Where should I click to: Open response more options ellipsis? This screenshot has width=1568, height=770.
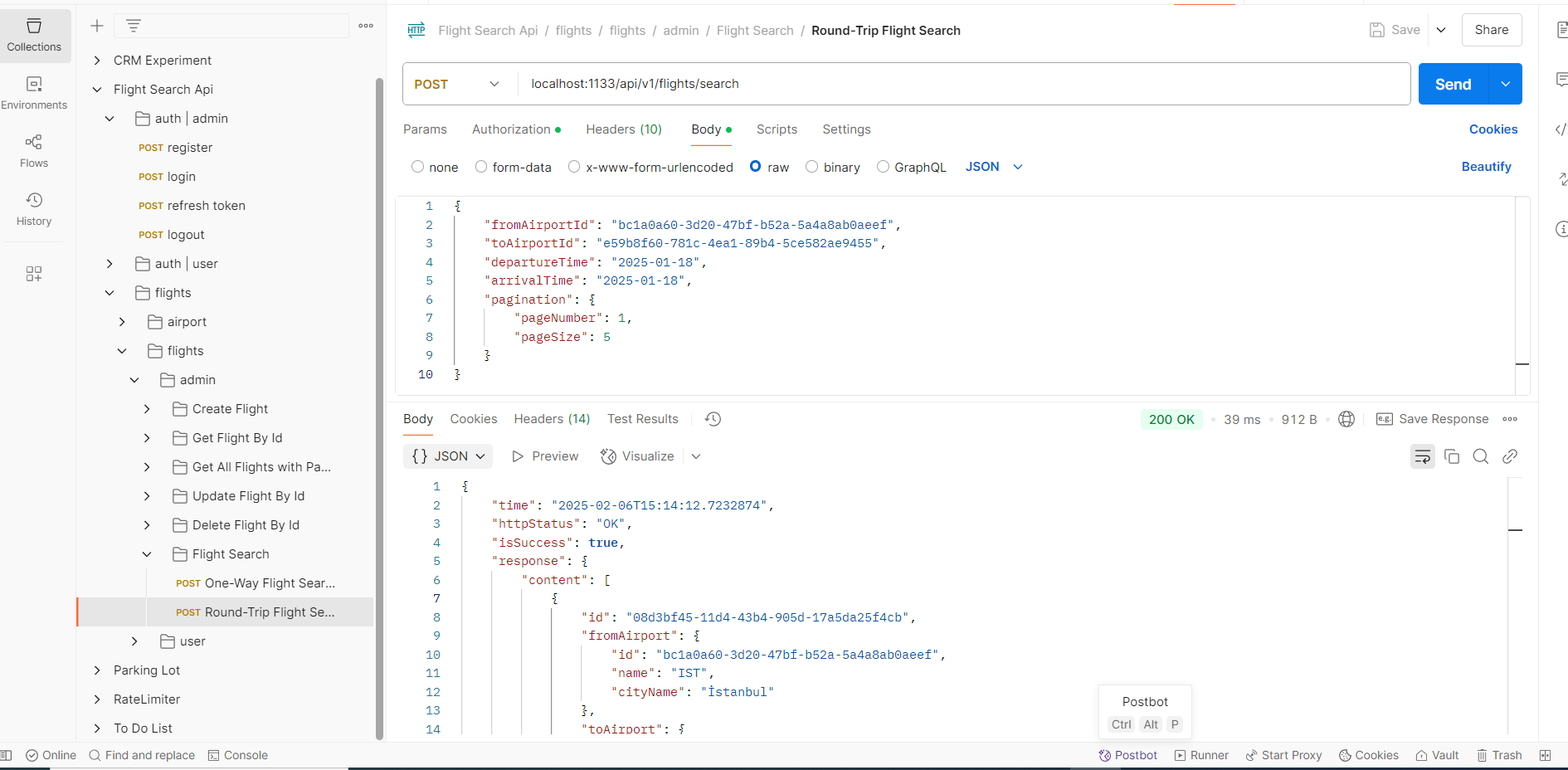(x=1510, y=419)
